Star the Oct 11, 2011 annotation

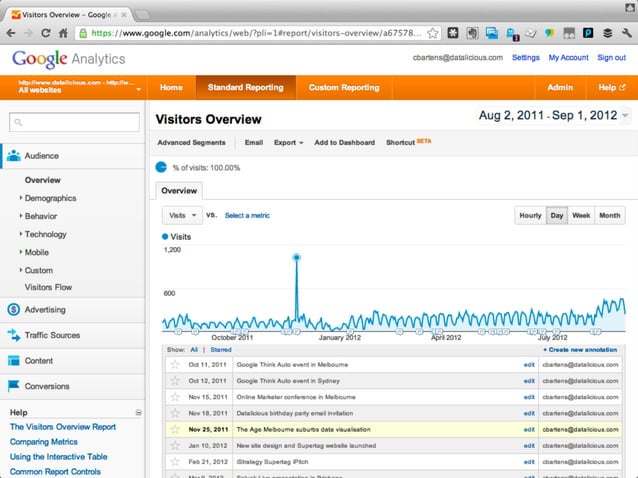point(174,365)
